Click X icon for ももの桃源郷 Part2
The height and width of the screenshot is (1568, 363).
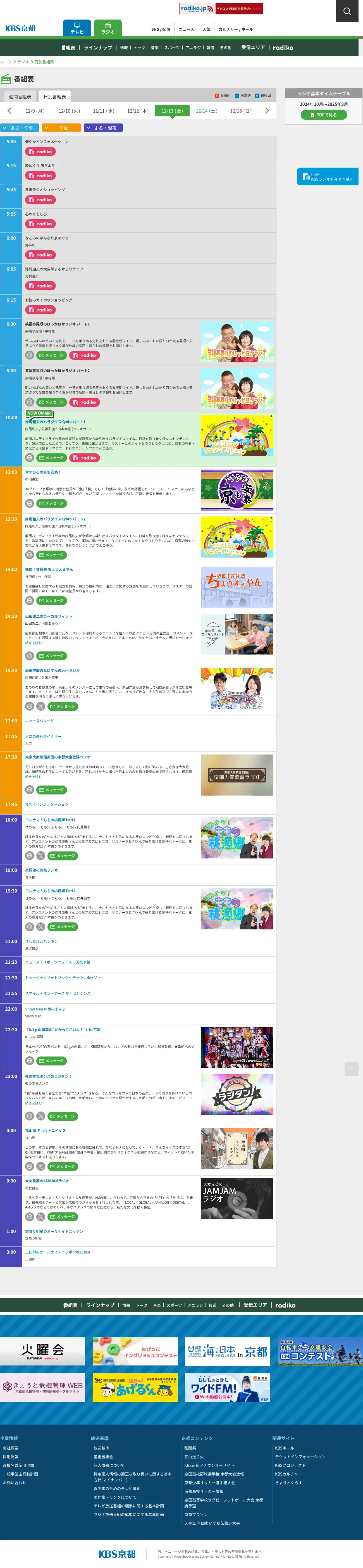coord(40,926)
